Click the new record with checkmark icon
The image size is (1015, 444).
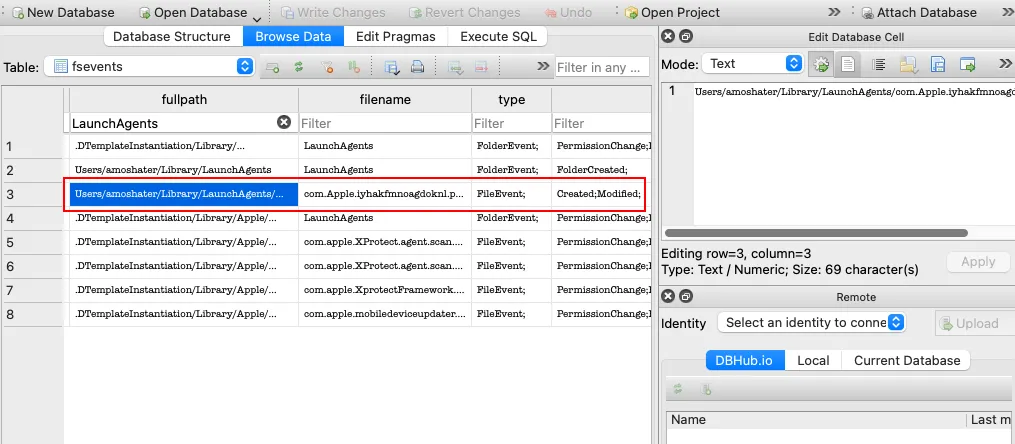456,67
